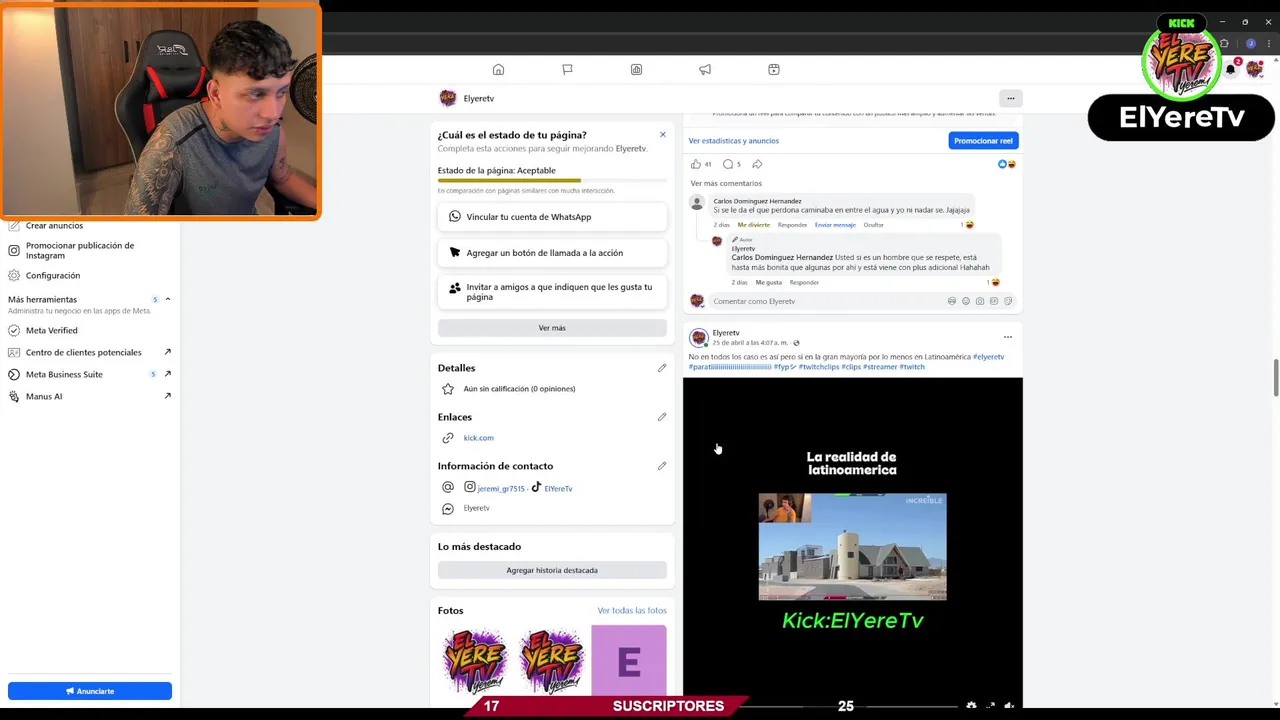Click 'Enviar mensaje' under Carlos's comment
The height and width of the screenshot is (720, 1280).
(835, 225)
